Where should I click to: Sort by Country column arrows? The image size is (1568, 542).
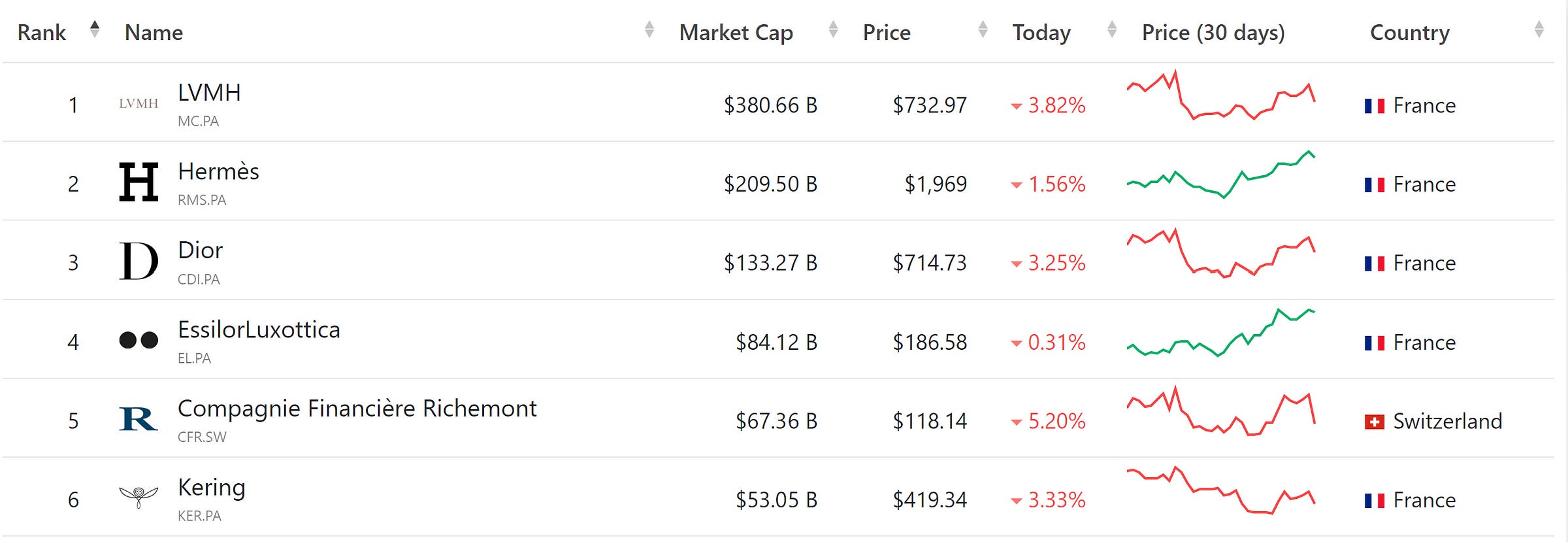1539,29
